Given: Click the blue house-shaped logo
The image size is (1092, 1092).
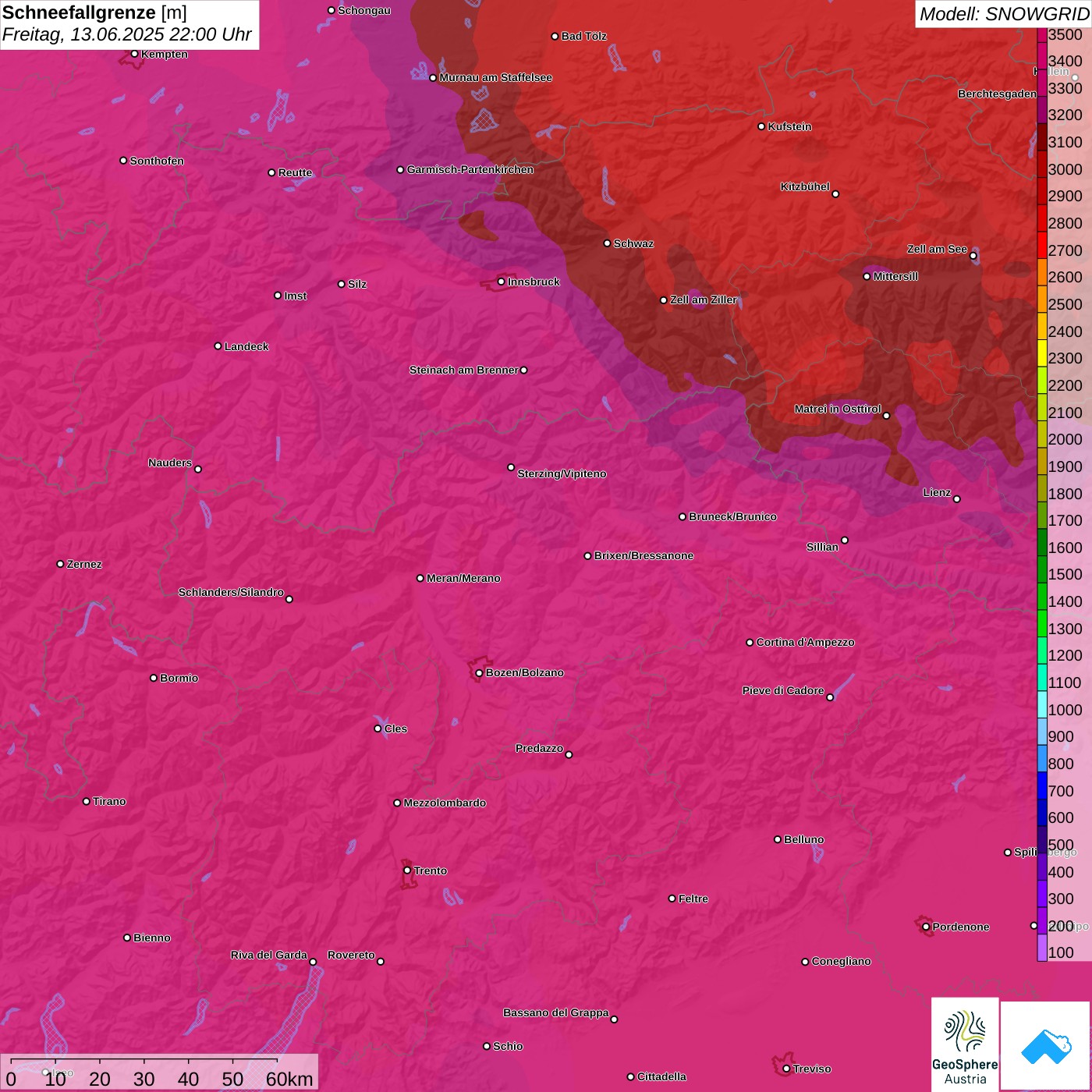Looking at the screenshot, I should pyautogui.click(x=1045, y=1046).
